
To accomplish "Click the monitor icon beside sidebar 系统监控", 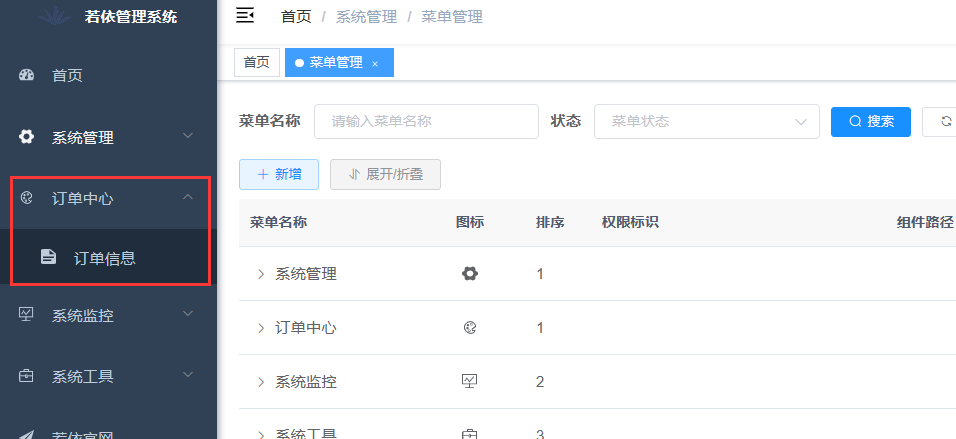I will [26, 315].
